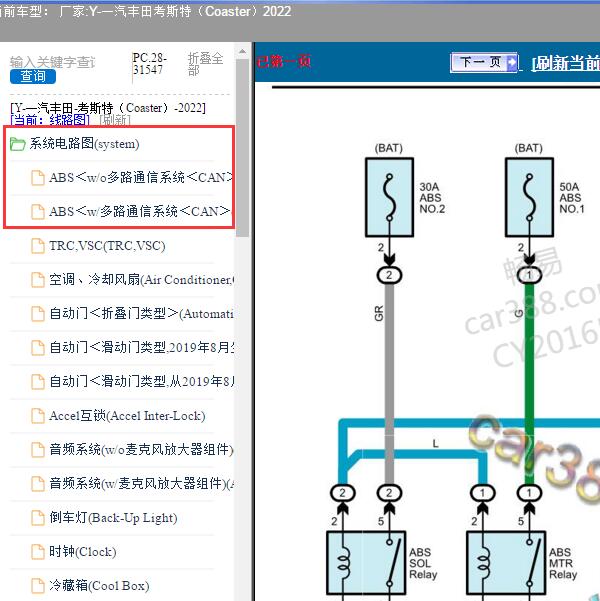Image resolution: width=600 pixels, height=601 pixels.
Task: Click the sidebar vertical scrollbar thumb
Action: click(x=242, y=148)
